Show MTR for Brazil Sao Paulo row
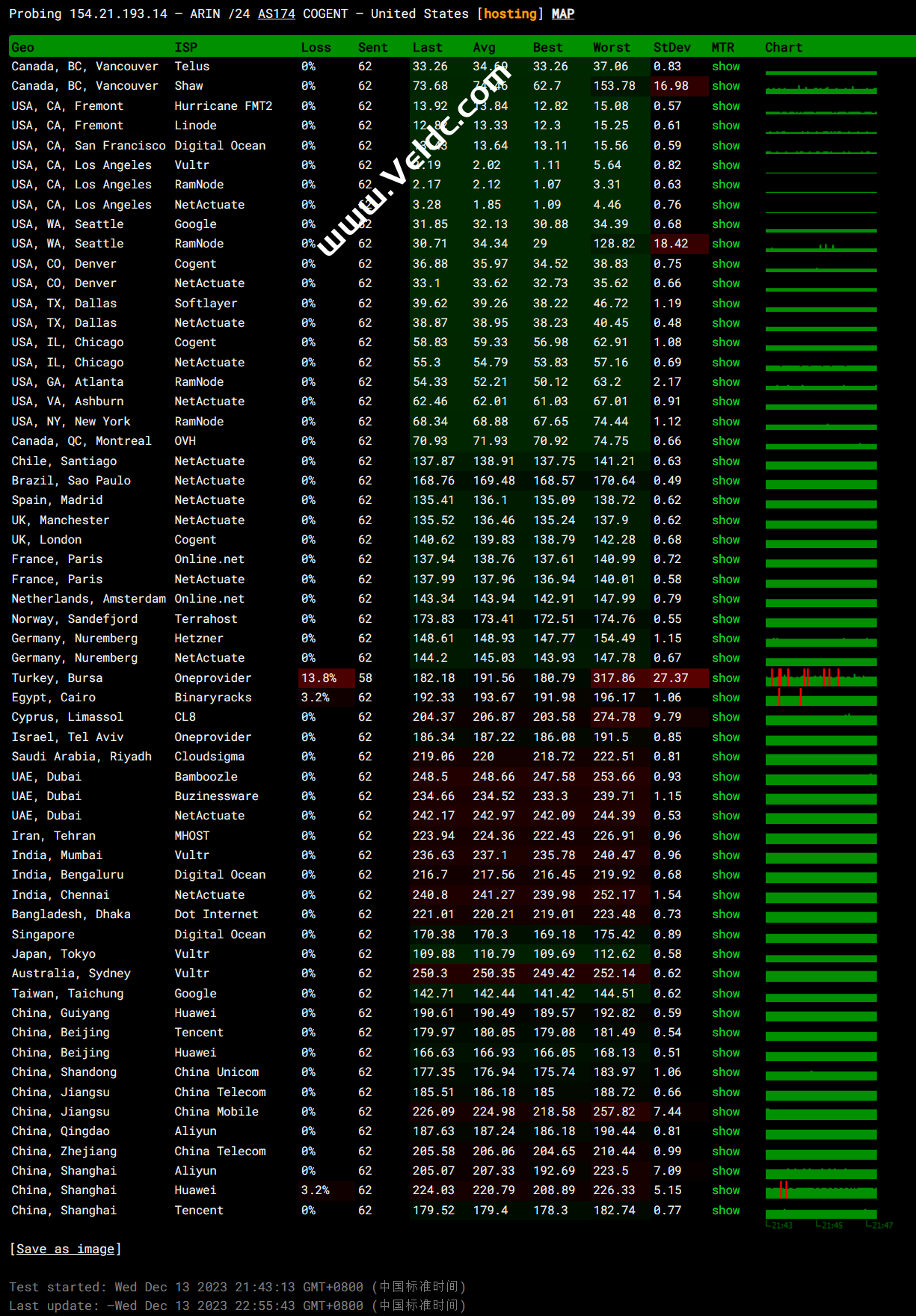The image size is (916, 1316). tap(725, 481)
